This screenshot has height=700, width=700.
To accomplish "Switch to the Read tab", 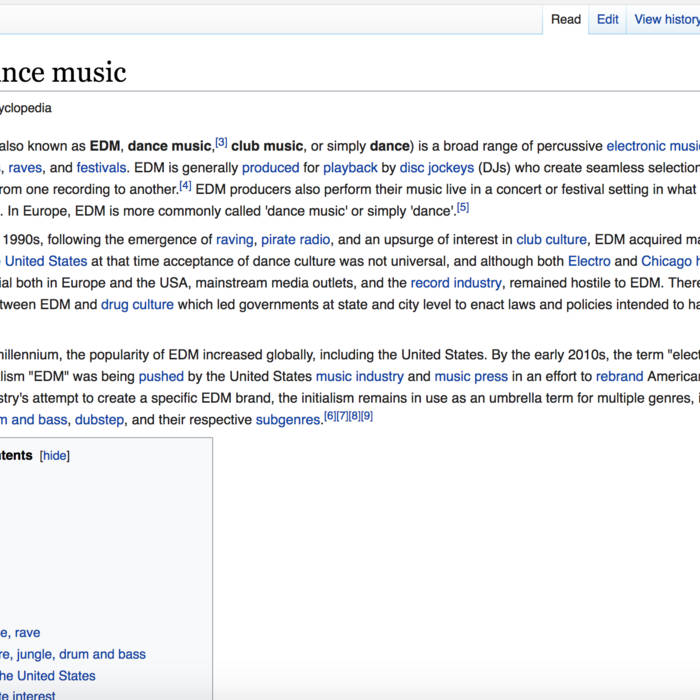I will click(x=566, y=19).
